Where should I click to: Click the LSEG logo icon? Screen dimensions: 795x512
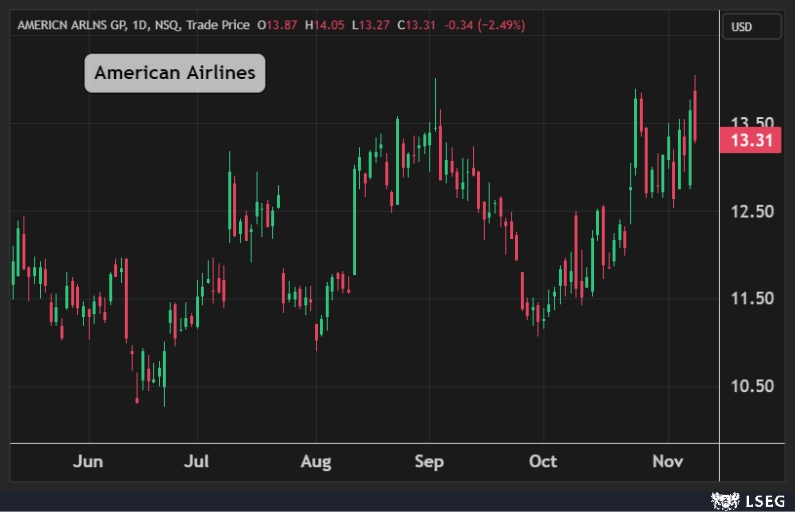722,498
